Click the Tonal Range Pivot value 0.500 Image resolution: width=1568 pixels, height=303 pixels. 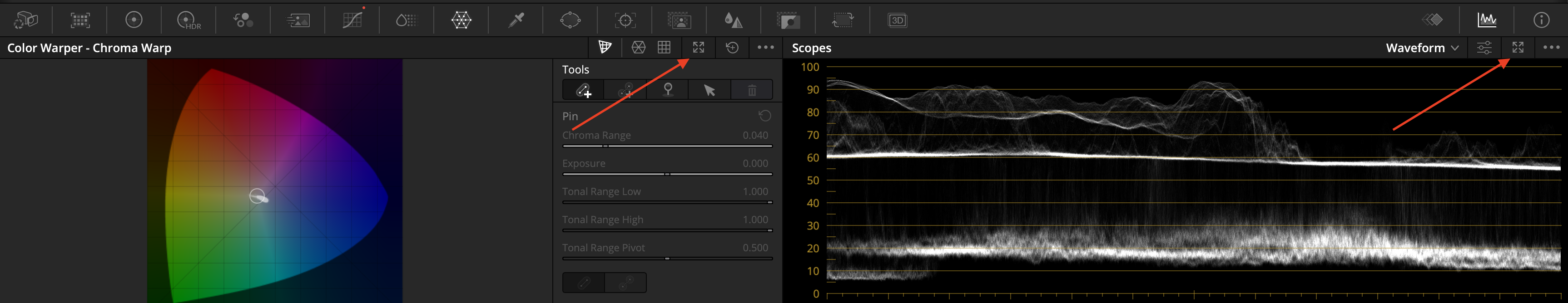click(755, 248)
